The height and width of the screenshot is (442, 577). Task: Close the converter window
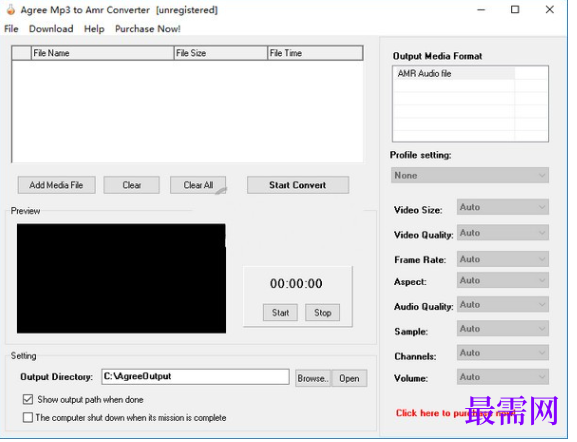[550, 10]
